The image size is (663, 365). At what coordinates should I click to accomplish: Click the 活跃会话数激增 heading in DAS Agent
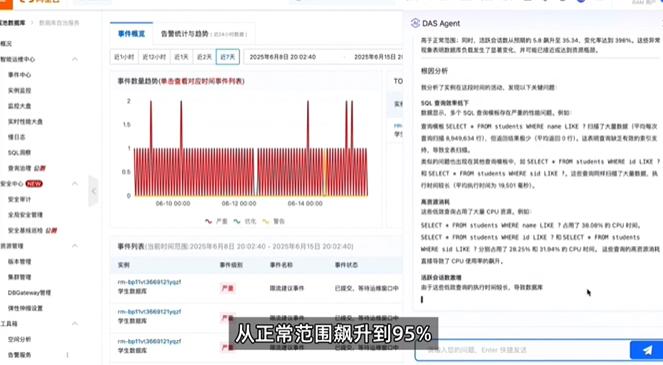click(441, 277)
